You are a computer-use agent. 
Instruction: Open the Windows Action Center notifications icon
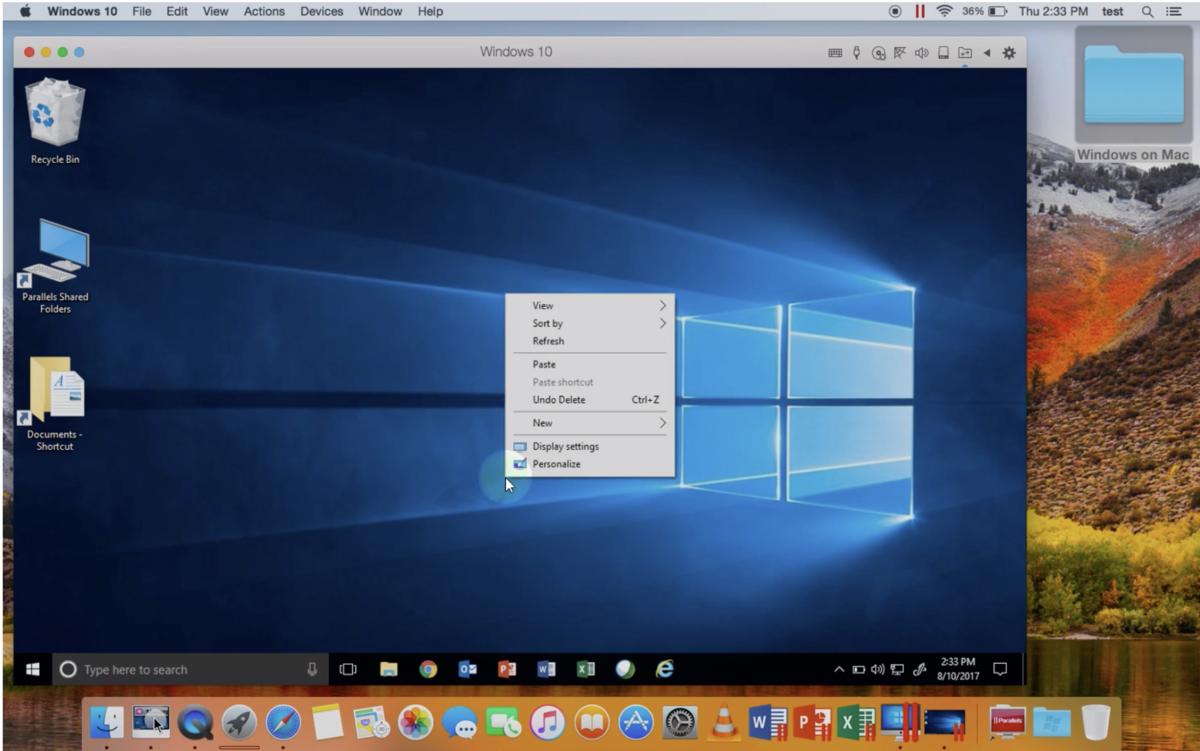[x=999, y=669]
